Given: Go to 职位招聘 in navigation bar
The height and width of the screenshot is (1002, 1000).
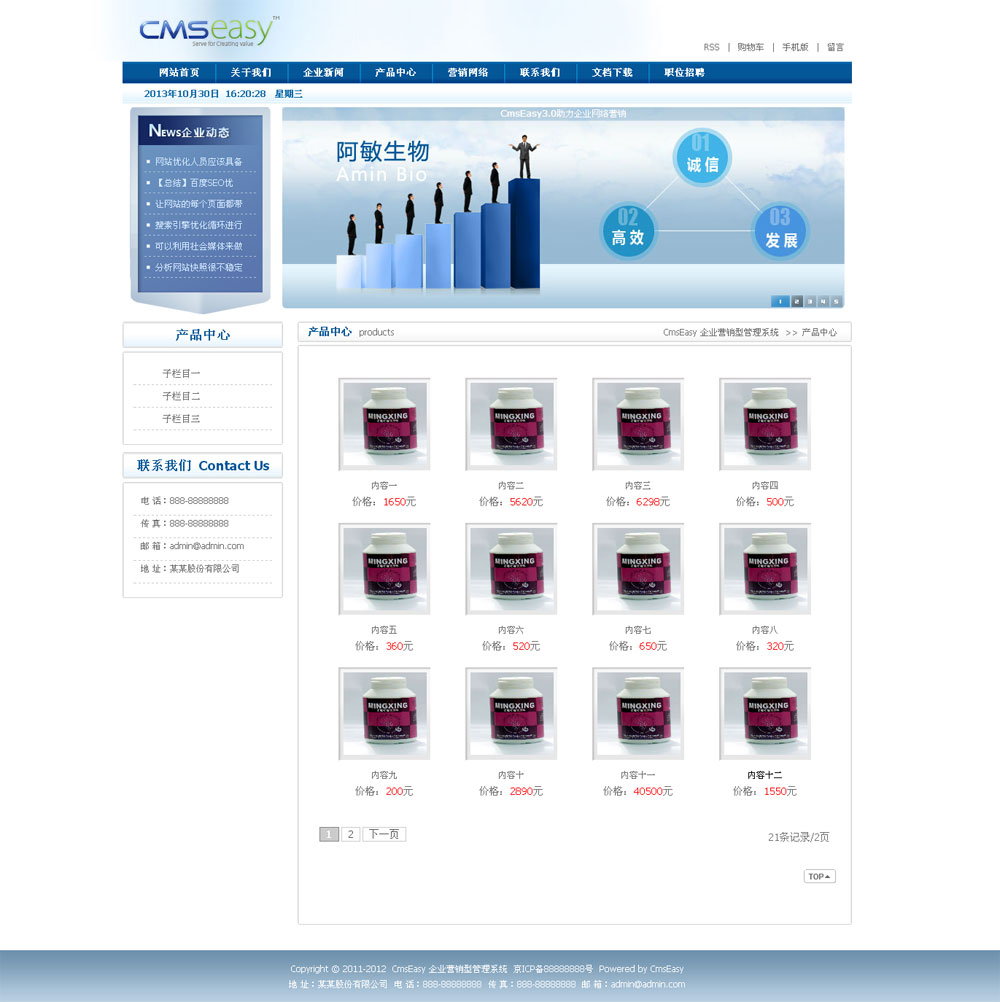Looking at the screenshot, I should click(x=683, y=73).
